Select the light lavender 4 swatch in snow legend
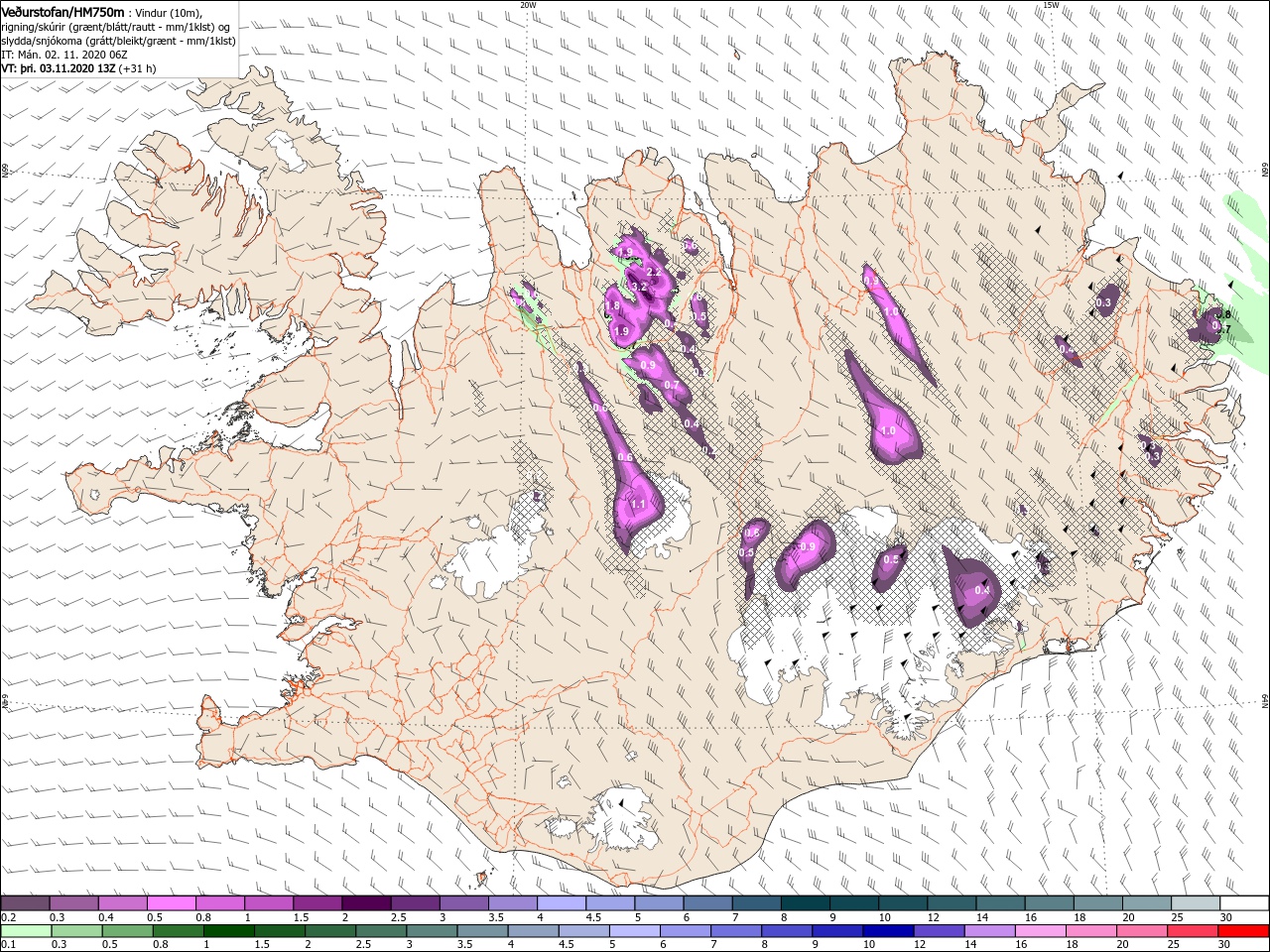The height and width of the screenshot is (952, 1270). pos(561,903)
